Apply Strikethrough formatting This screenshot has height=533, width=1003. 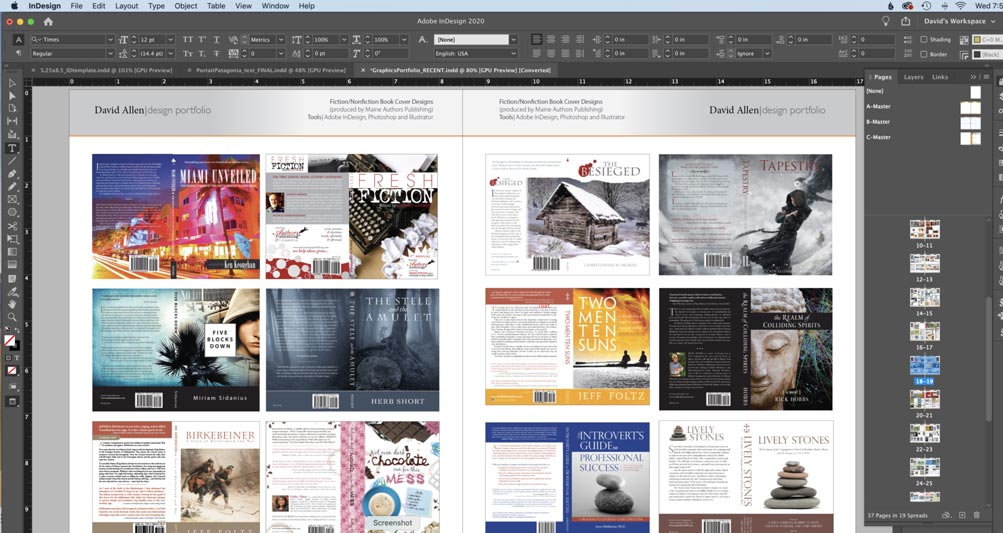tap(216, 54)
